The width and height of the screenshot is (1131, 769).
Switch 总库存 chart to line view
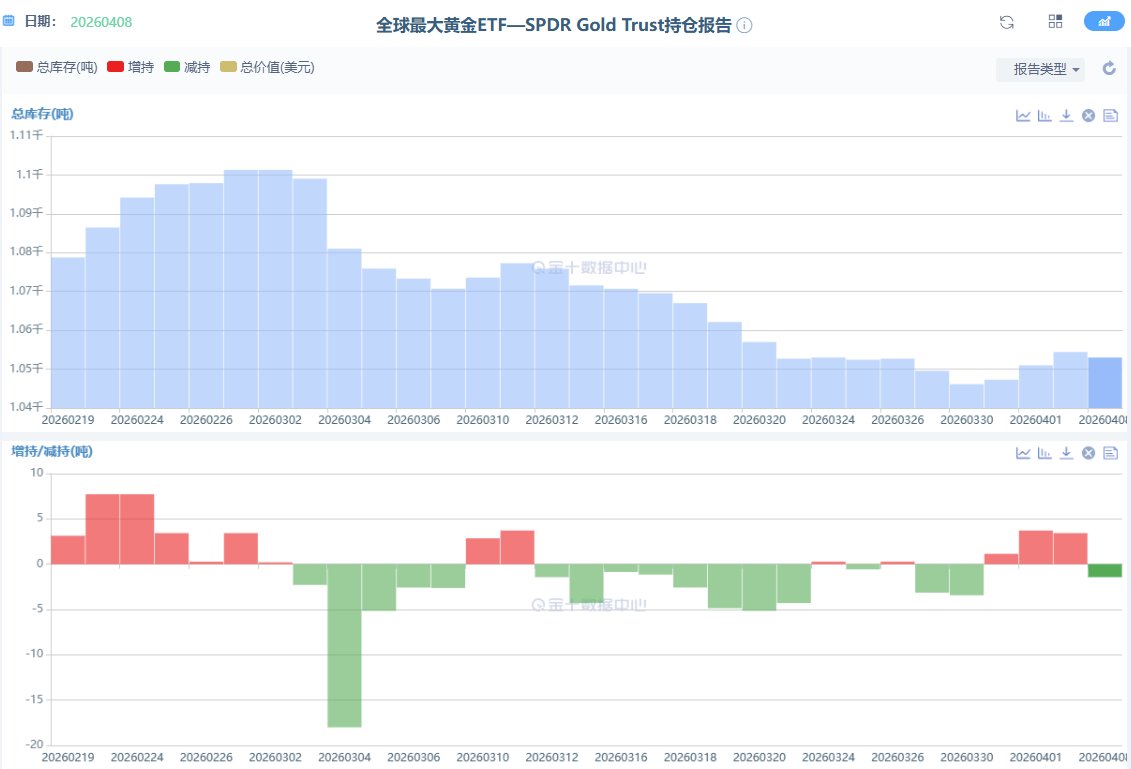coord(1023,116)
